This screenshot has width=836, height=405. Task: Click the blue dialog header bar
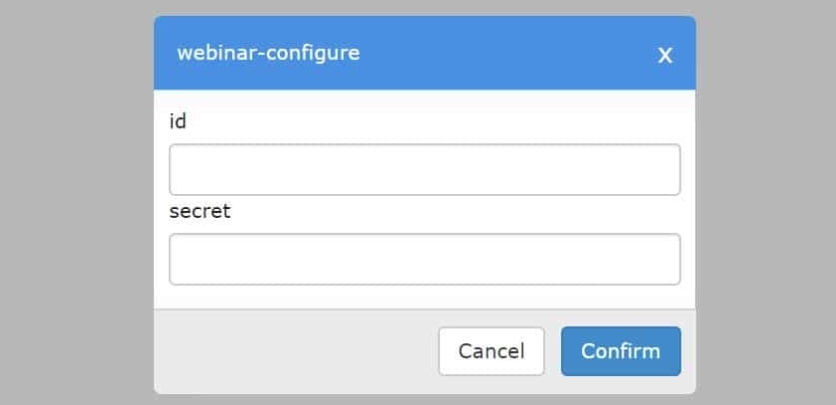coord(424,53)
